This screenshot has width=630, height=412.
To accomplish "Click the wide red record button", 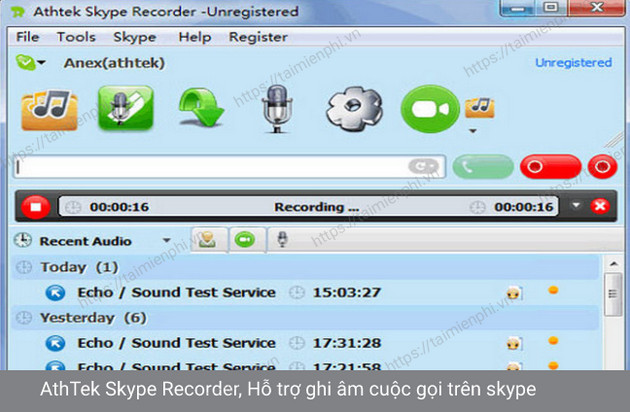I will [x=550, y=166].
